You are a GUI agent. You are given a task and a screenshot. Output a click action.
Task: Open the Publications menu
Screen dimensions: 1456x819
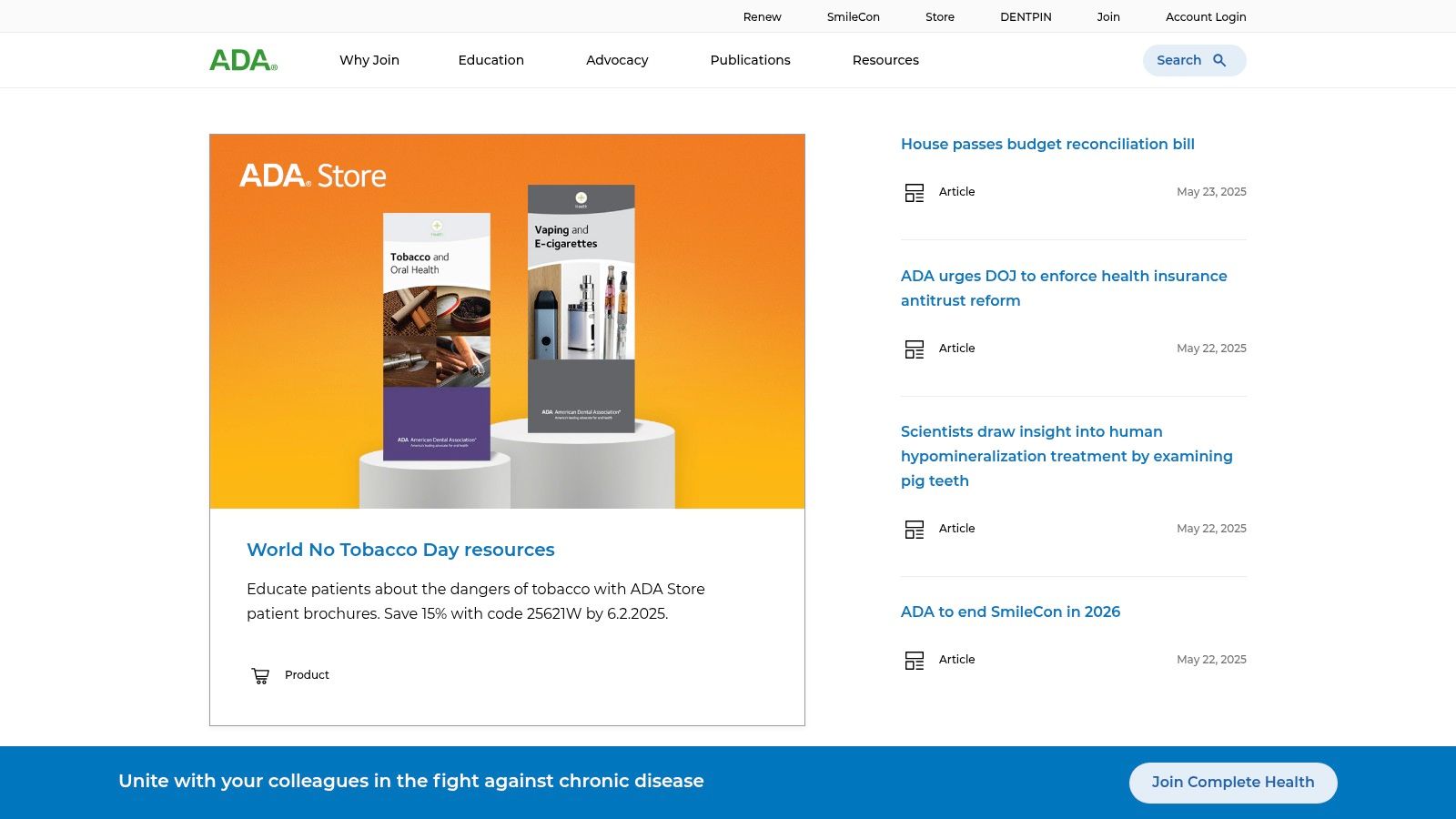[x=750, y=60]
